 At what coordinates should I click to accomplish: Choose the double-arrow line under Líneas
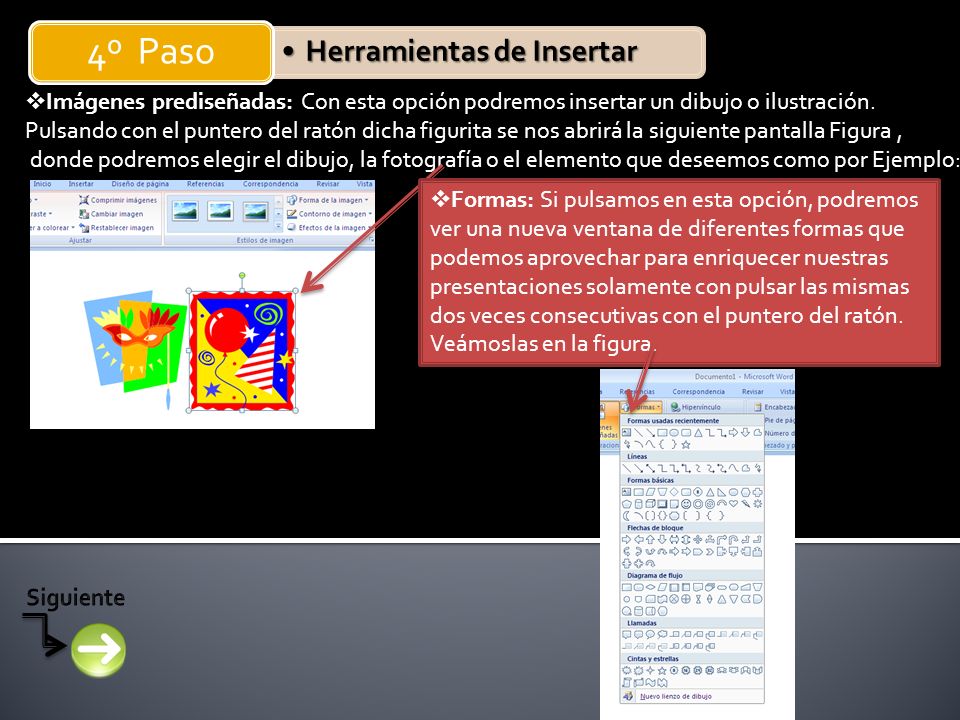tap(650, 468)
